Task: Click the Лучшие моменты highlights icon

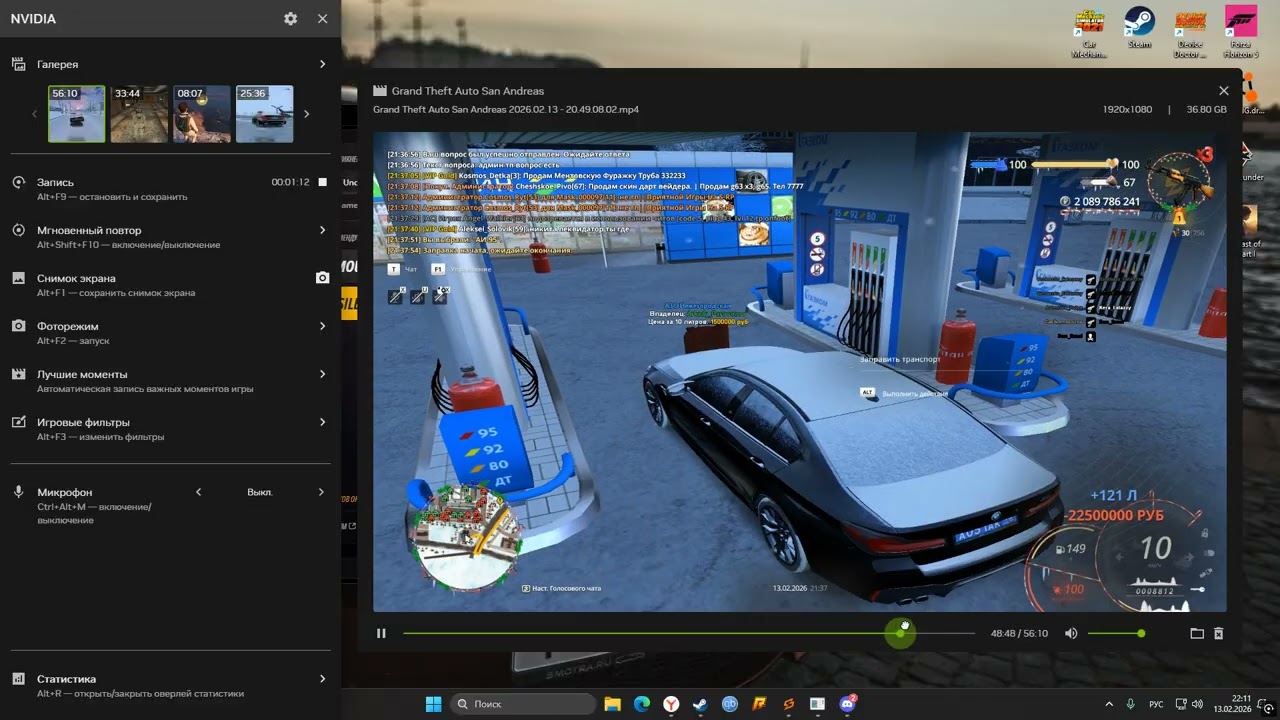Action: (x=18, y=374)
